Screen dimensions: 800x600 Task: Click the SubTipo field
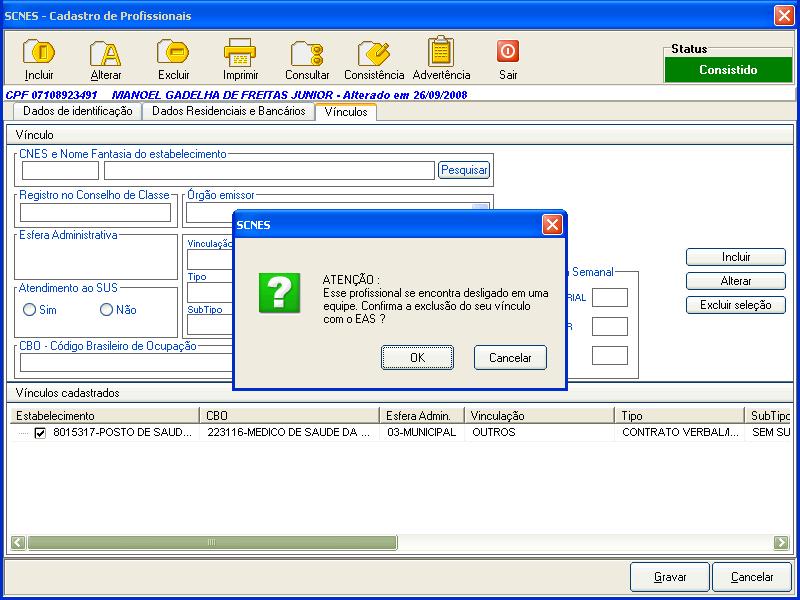click(210, 324)
